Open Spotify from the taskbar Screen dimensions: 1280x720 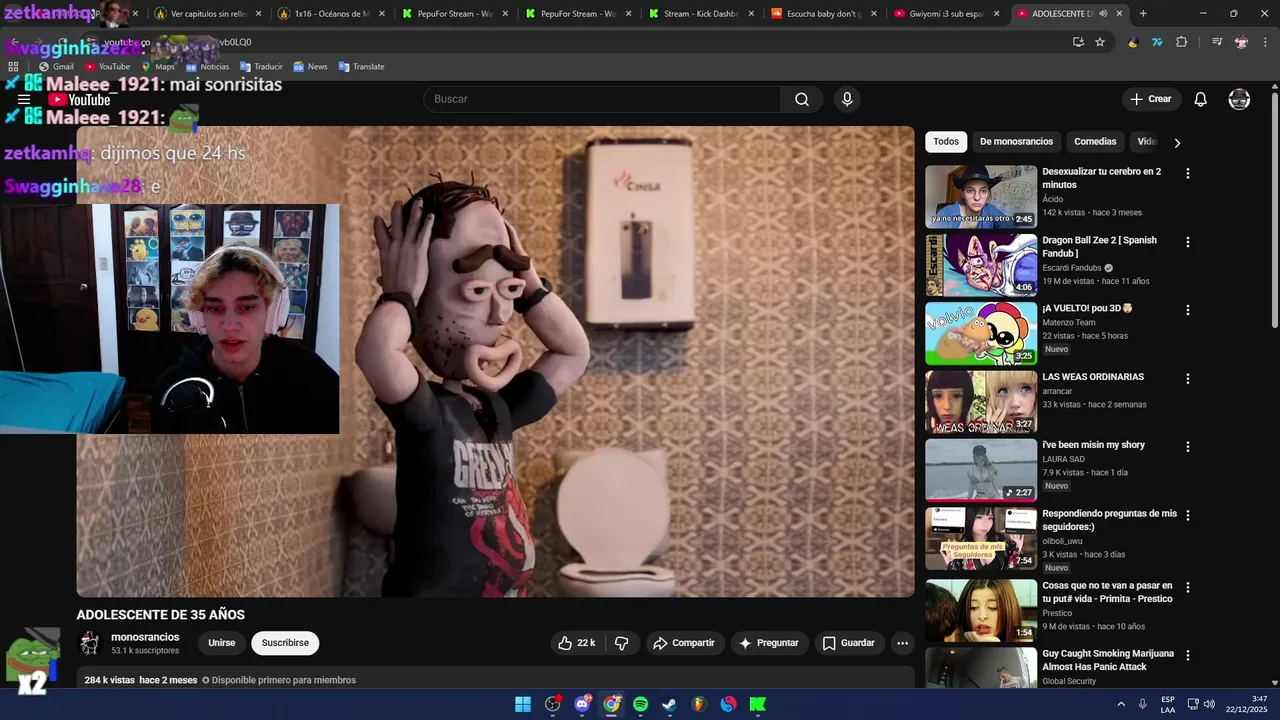(640, 704)
